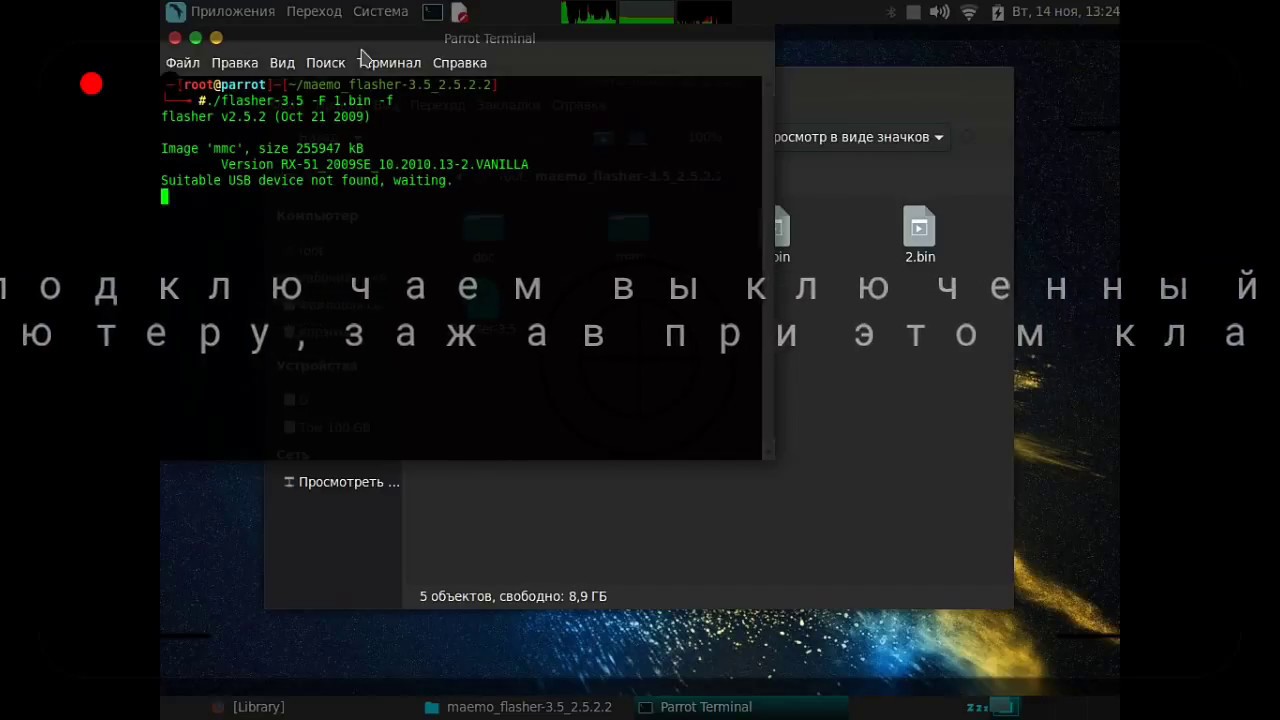Close Parrot Terminal with red button
The height and width of the screenshot is (720, 1280).
(175, 38)
